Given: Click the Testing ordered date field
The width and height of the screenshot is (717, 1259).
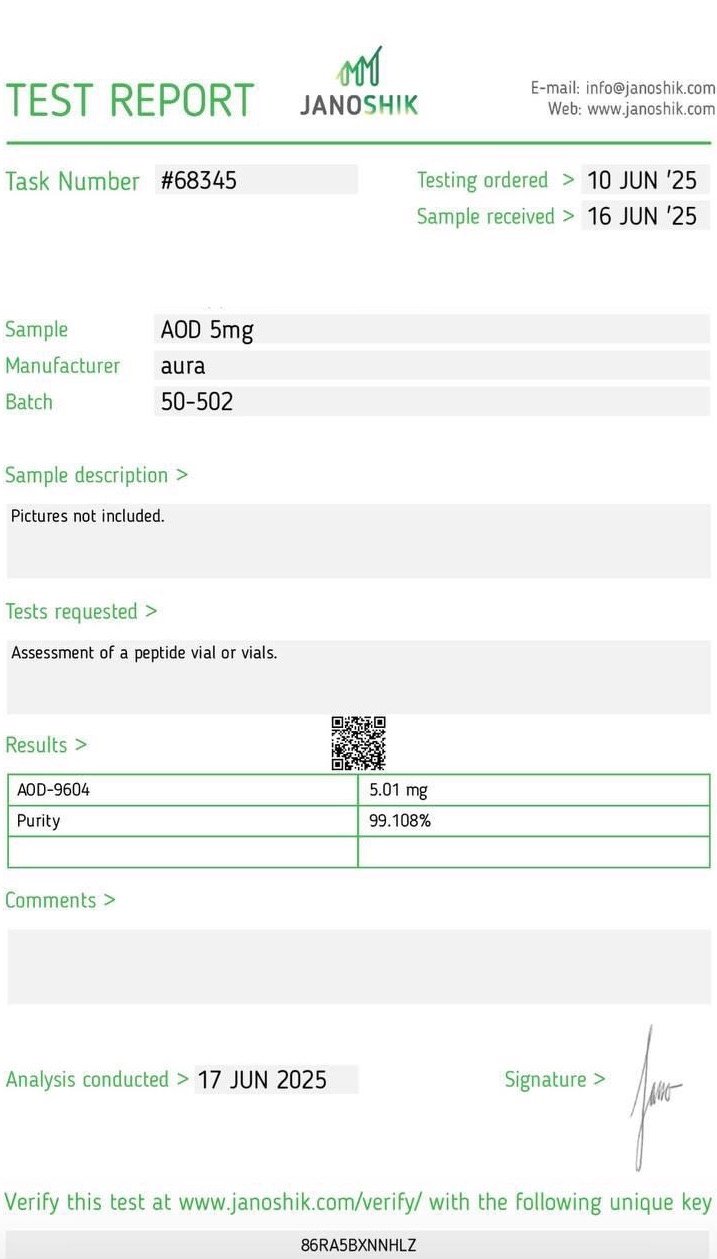Looking at the screenshot, I should click(x=644, y=180).
